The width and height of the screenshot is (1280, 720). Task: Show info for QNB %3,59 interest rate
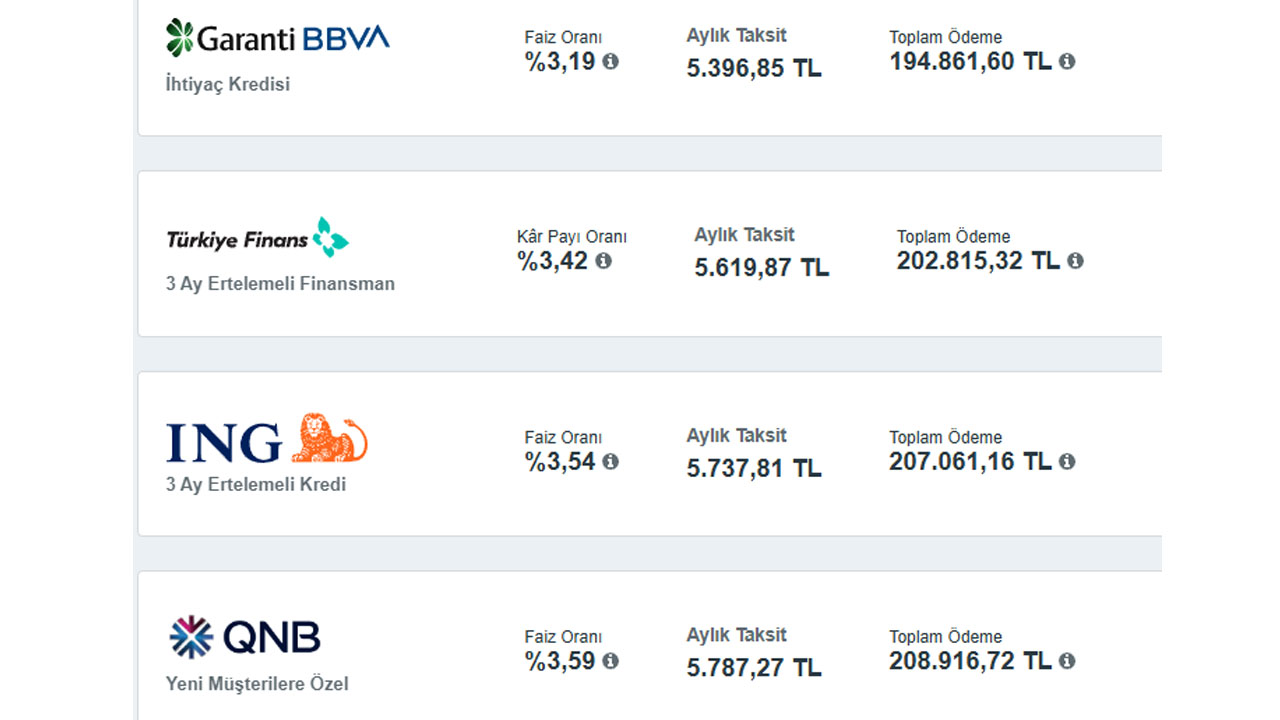coord(610,661)
